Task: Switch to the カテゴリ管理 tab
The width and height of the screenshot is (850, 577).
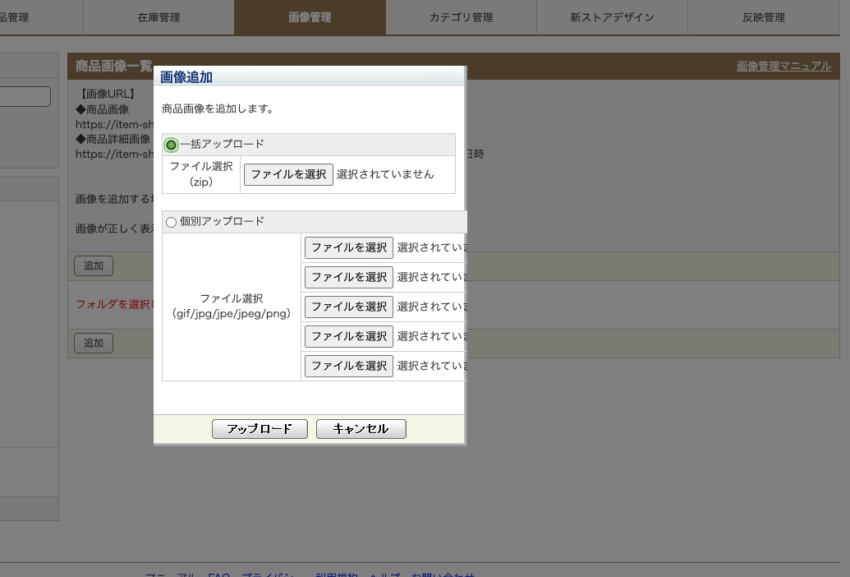Action: [459, 17]
